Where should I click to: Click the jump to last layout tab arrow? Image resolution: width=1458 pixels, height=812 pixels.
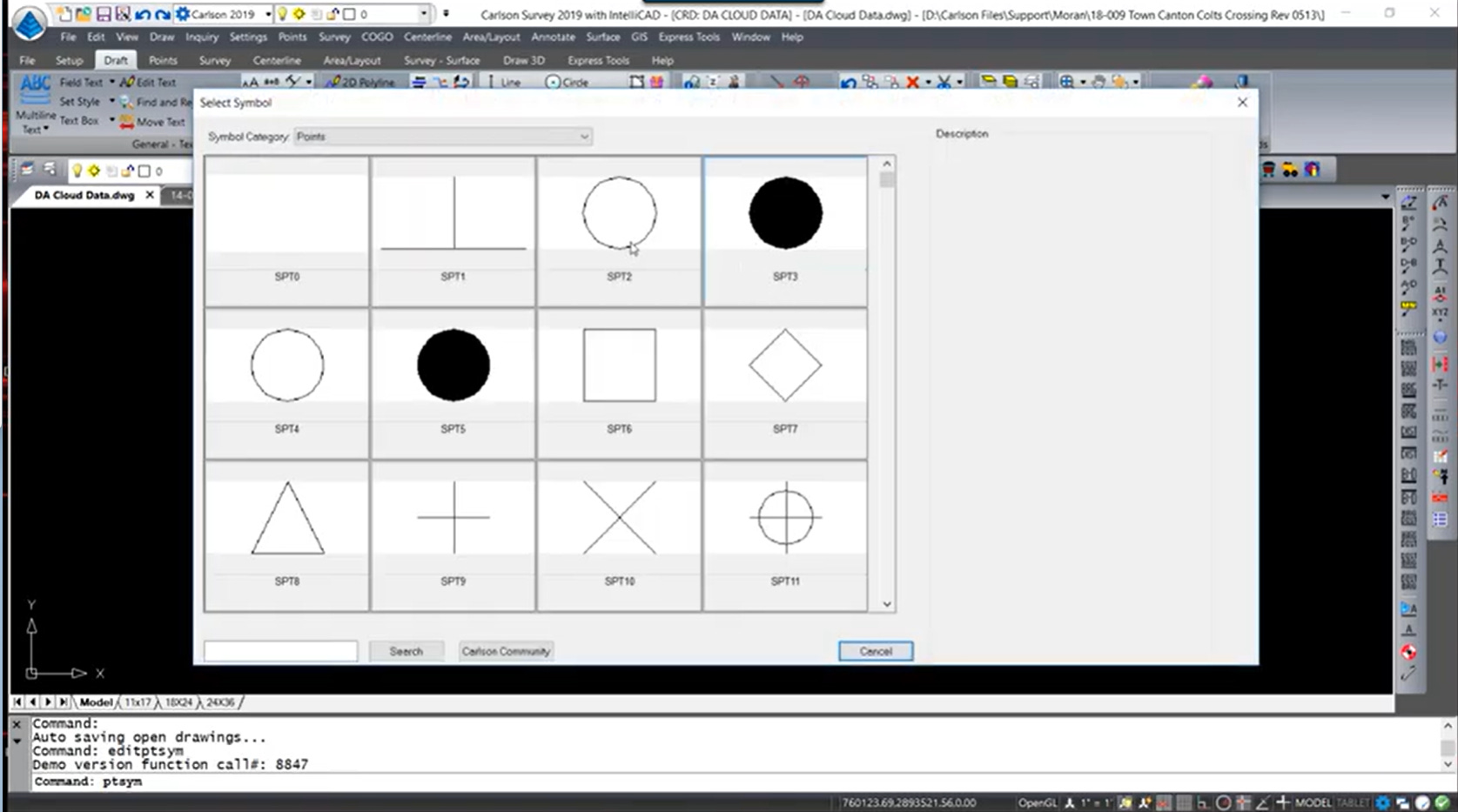click(x=63, y=701)
